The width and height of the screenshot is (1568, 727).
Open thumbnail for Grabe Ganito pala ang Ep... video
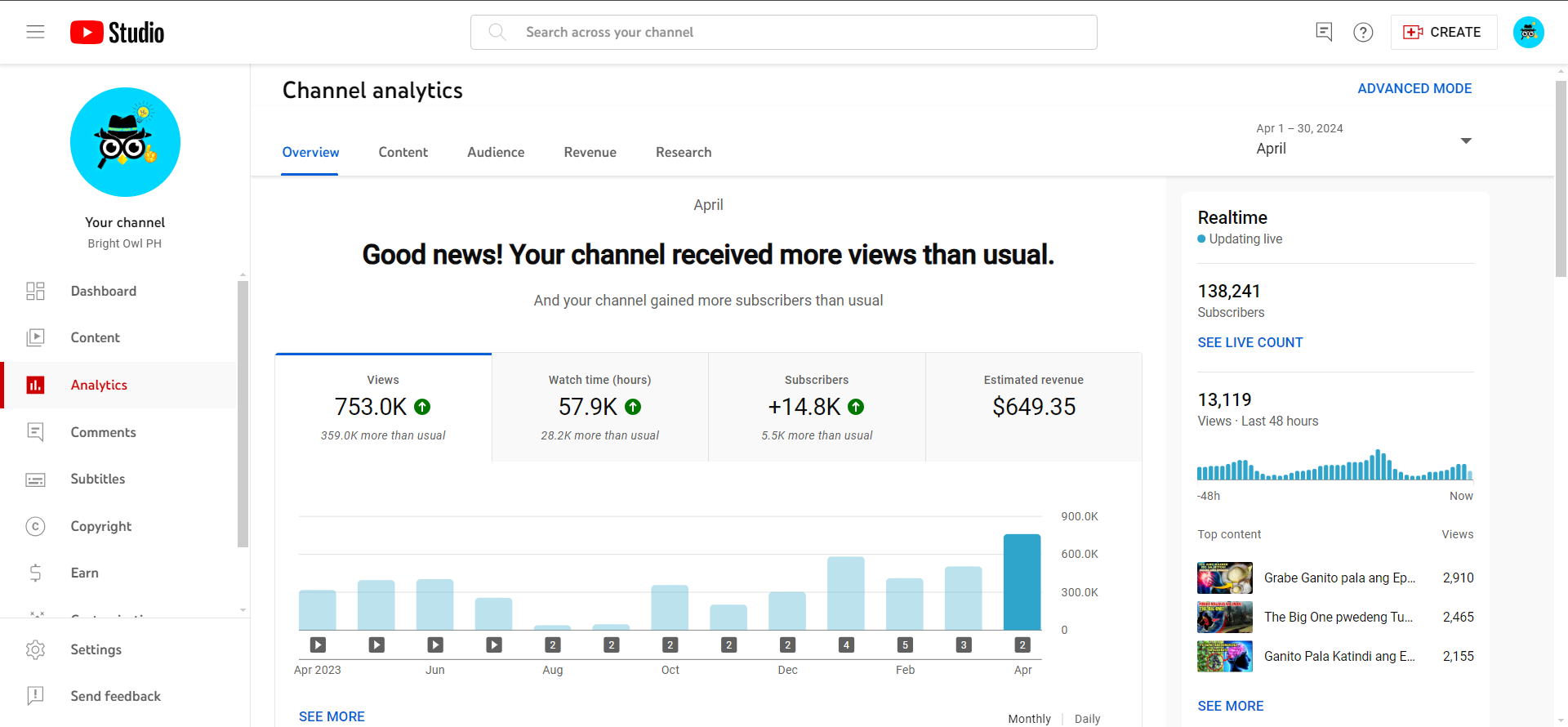point(1225,578)
